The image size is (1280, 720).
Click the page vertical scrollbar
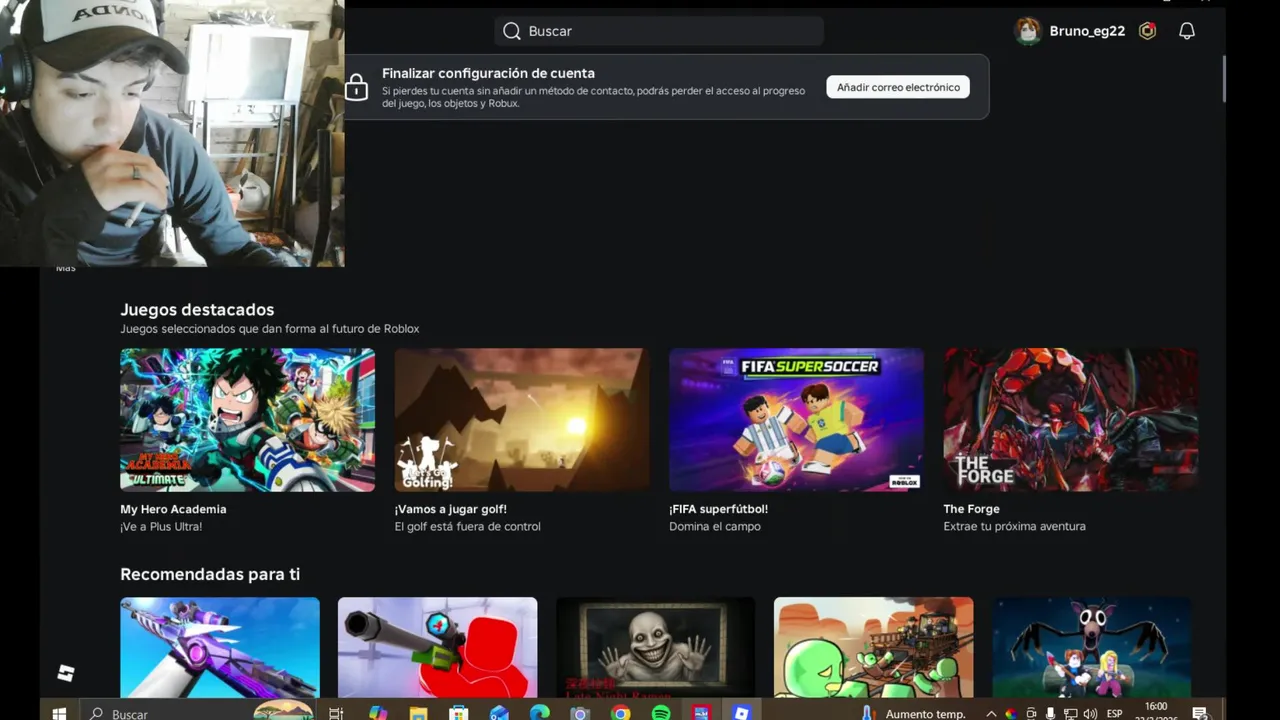(1223, 78)
